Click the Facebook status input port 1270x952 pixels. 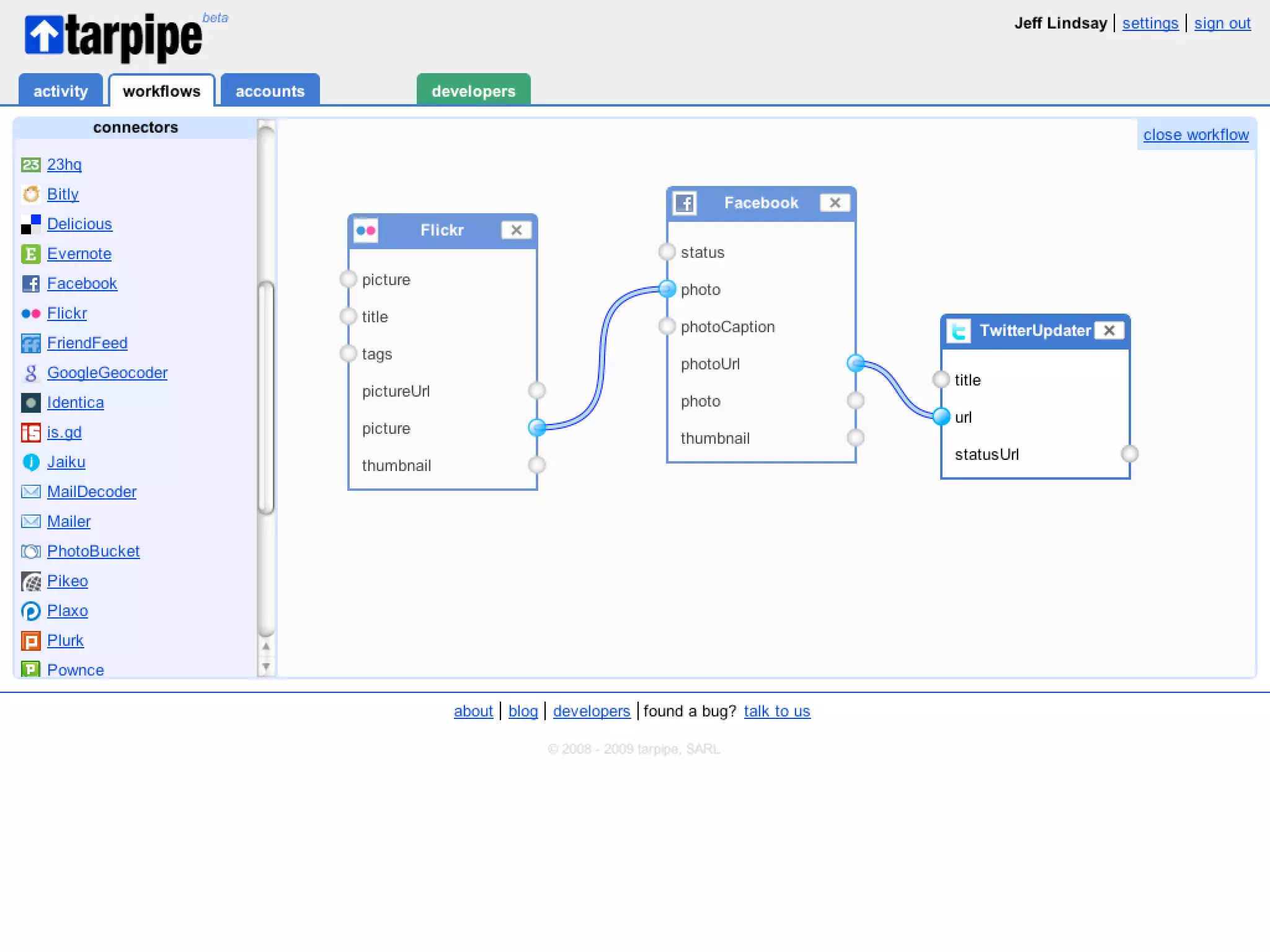point(667,252)
